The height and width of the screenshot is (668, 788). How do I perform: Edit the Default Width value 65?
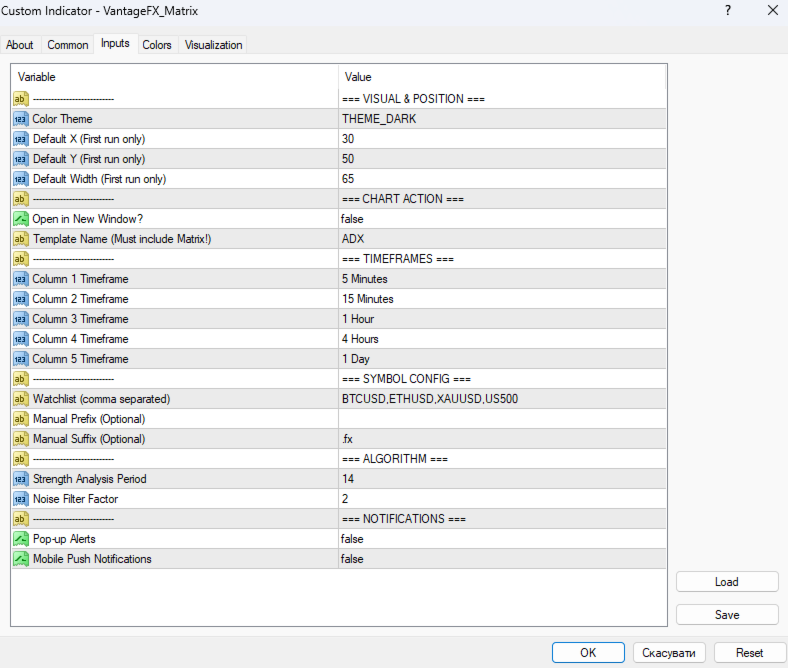point(502,179)
